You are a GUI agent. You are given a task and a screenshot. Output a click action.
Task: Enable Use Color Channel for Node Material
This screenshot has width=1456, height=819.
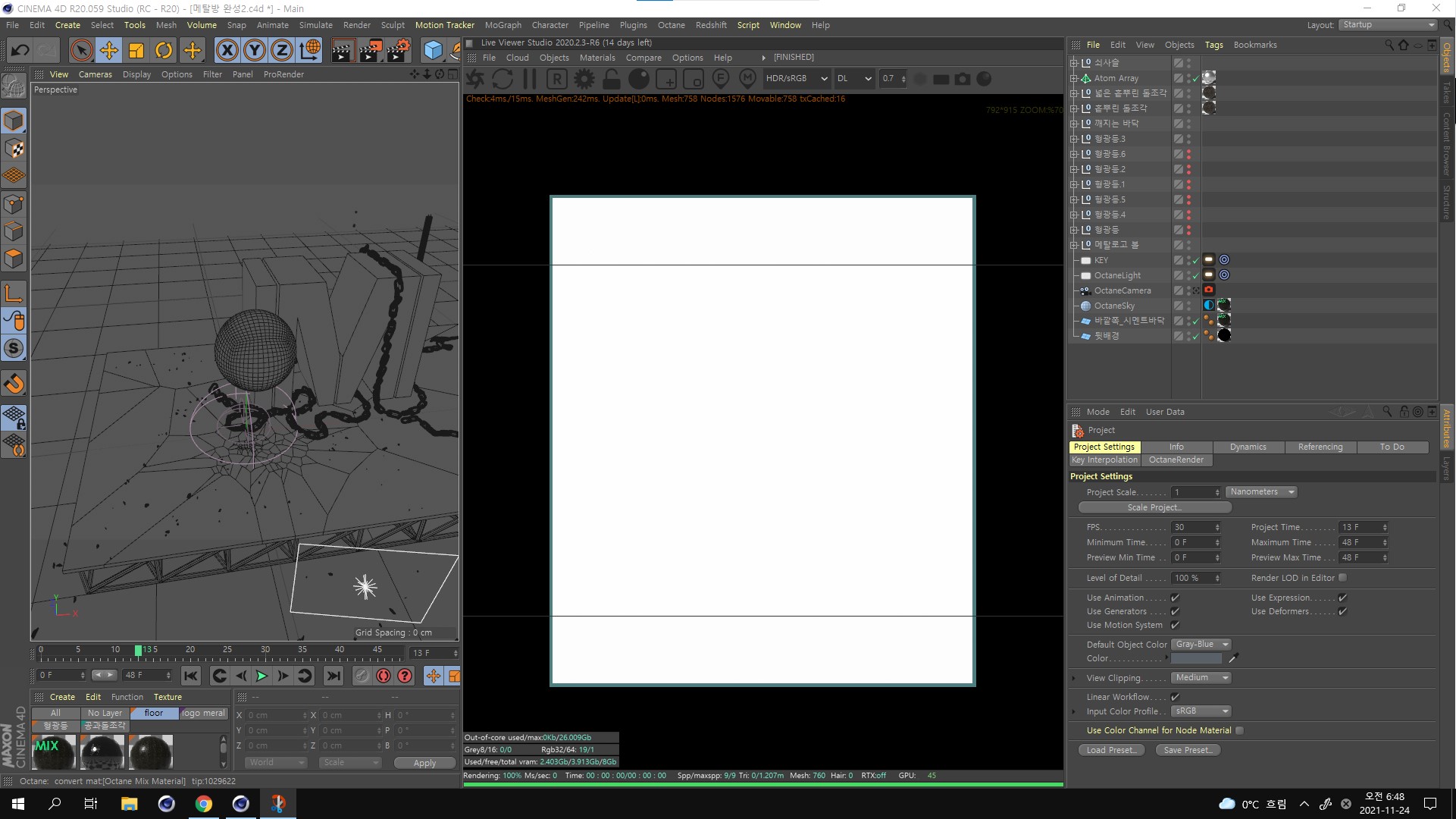1239,730
